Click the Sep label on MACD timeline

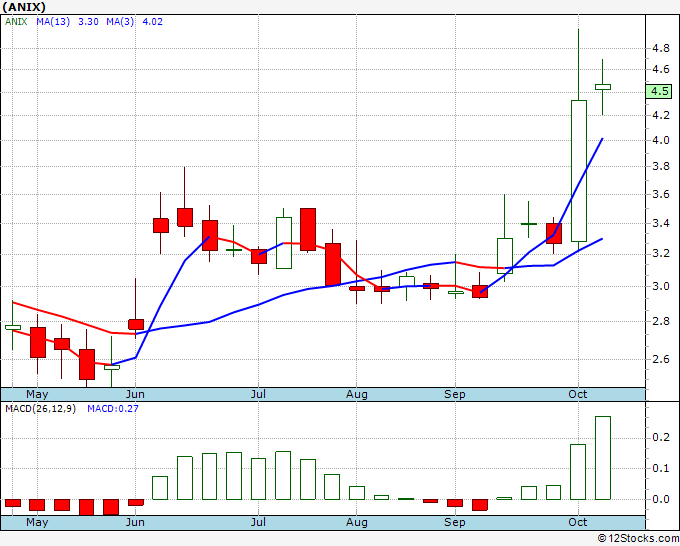[454, 522]
